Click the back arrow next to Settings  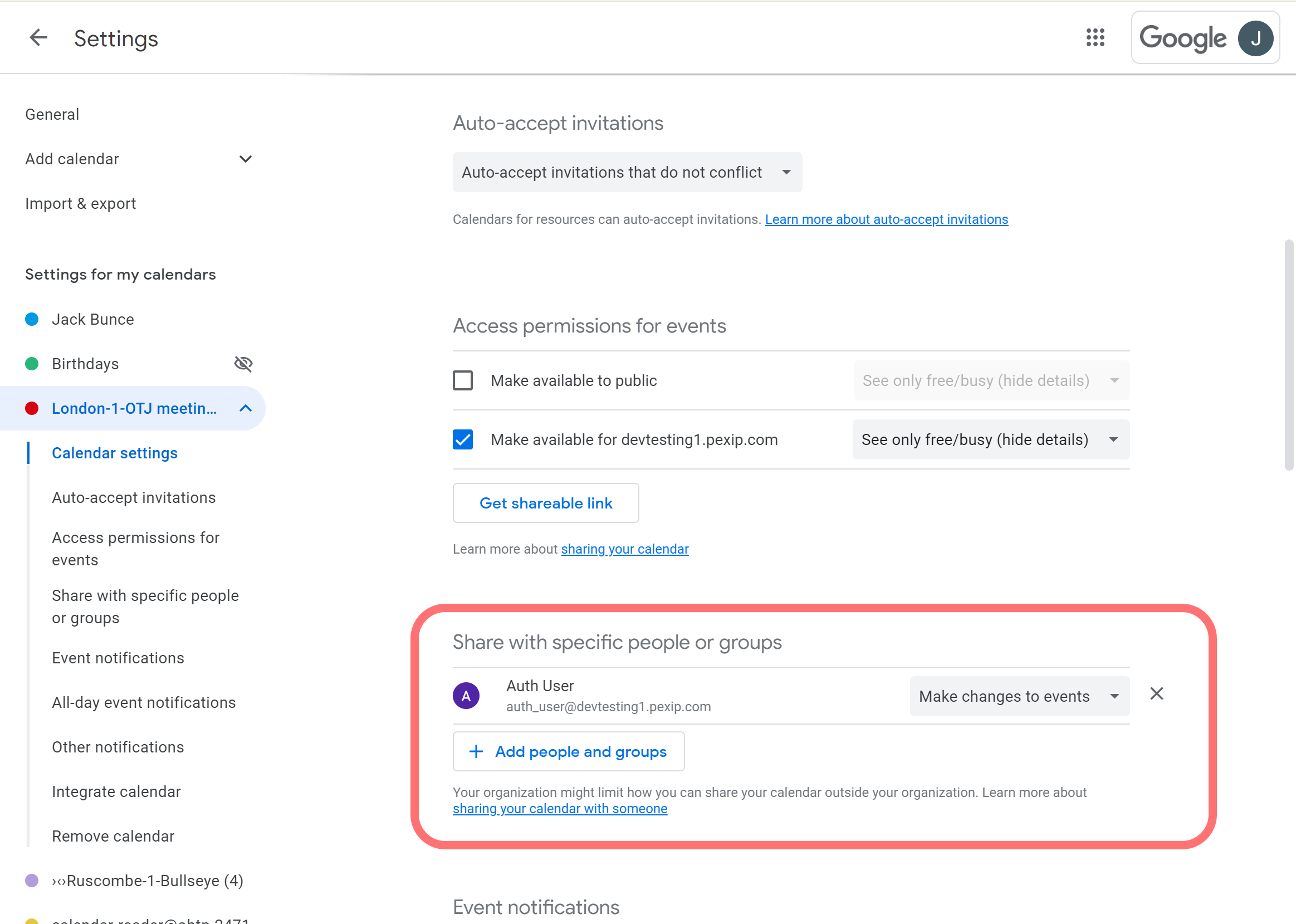[38, 38]
